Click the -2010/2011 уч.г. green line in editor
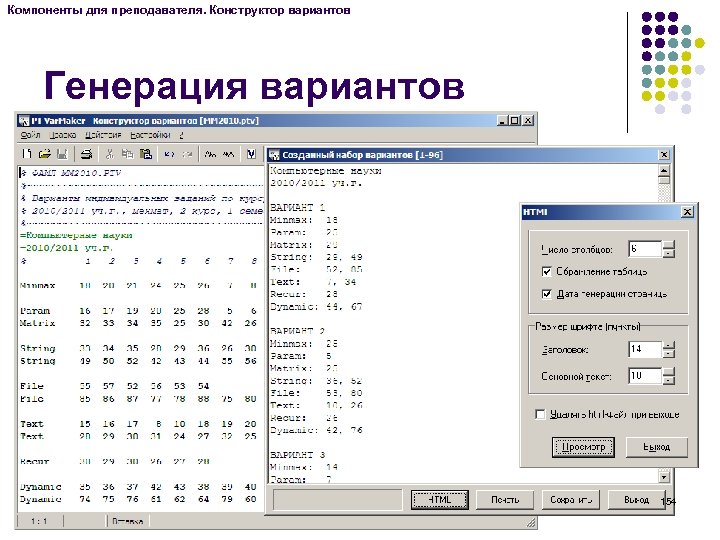 pyautogui.click(x=67, y=248)
